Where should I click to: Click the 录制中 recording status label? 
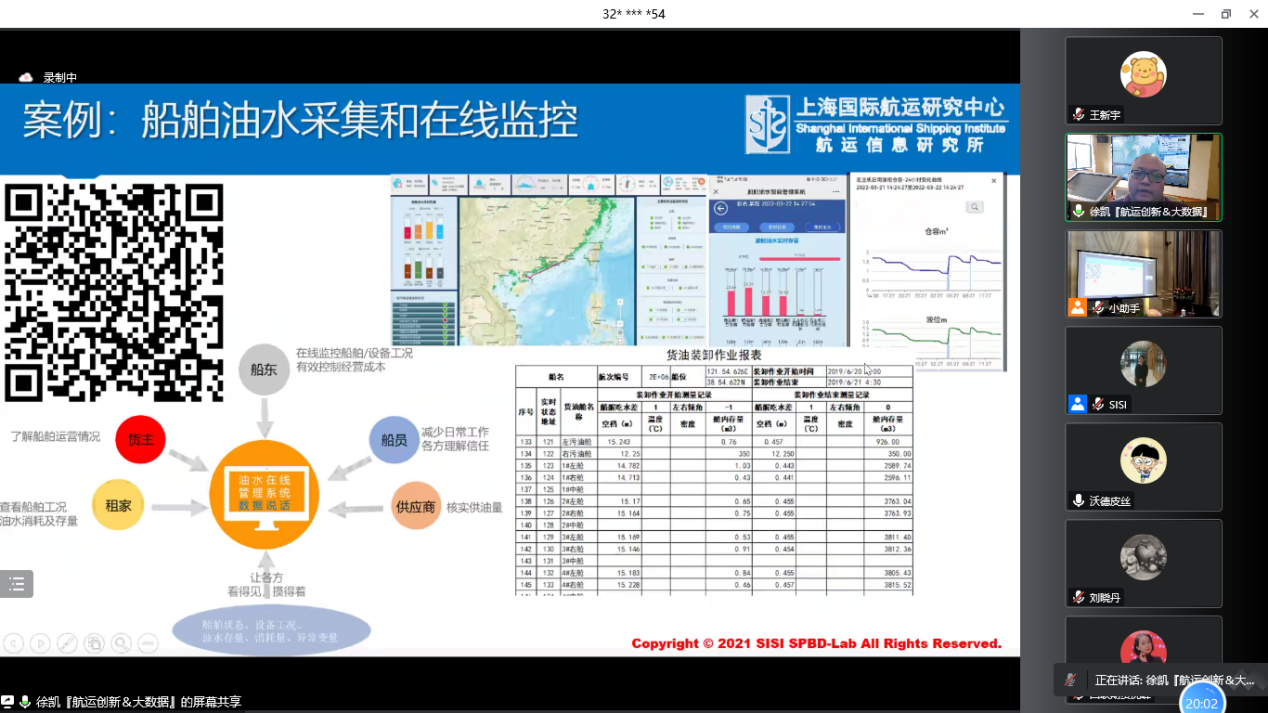[60, 78]
